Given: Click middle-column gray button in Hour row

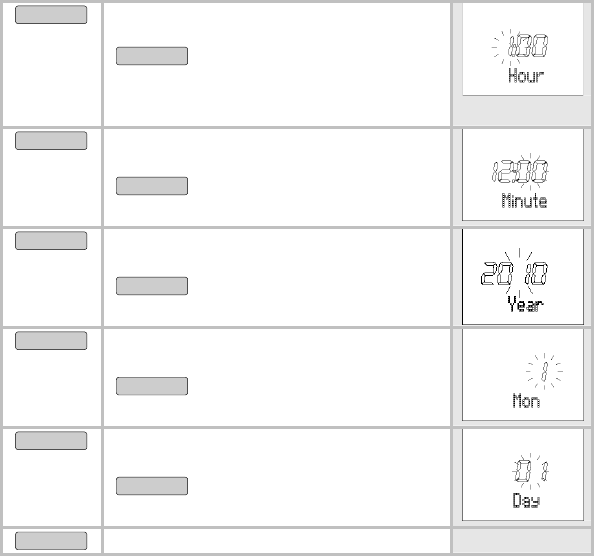Looking at the screenshot, I should pos(152,56).
